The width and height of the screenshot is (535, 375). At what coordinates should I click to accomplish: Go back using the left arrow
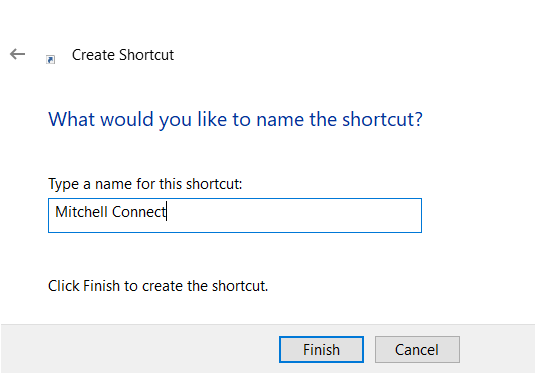click(x=17, y=54)
